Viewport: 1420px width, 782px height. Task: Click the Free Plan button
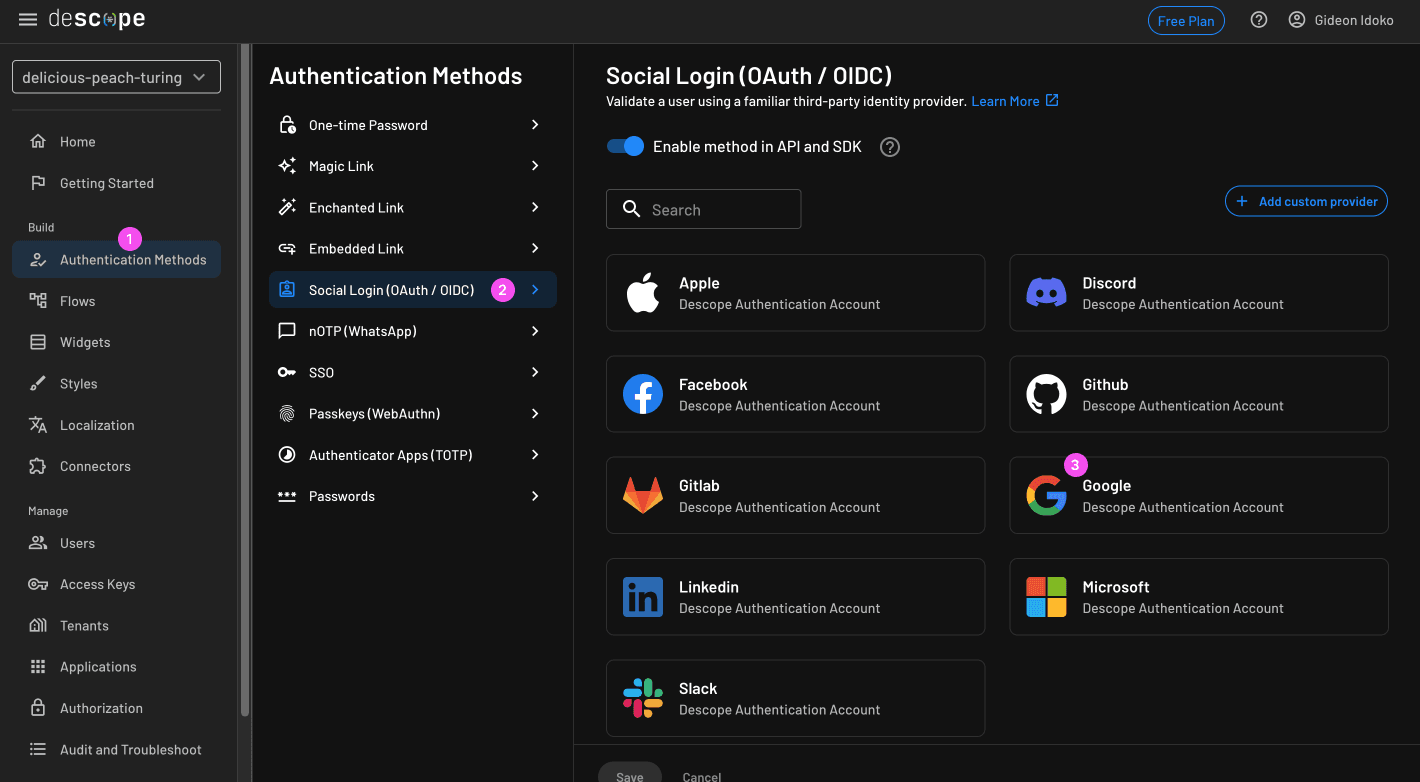(x=1186, y=20)
